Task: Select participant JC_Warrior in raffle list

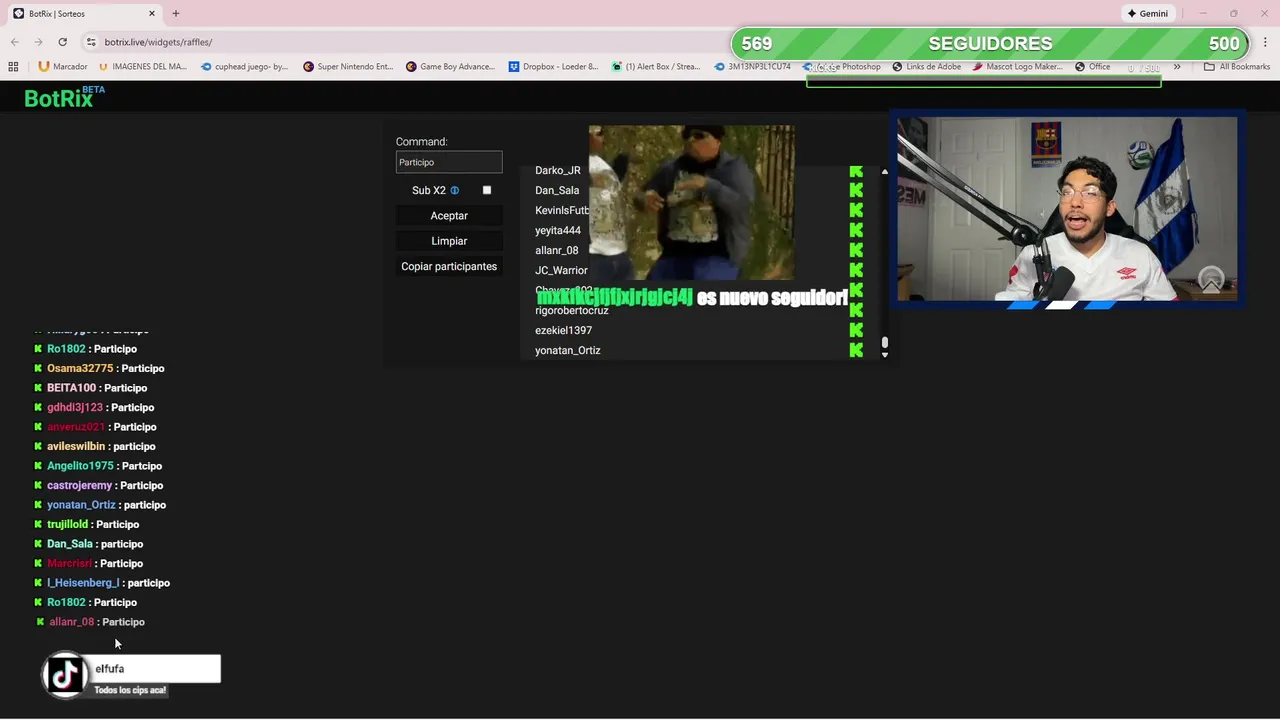Action: point(561,270)
